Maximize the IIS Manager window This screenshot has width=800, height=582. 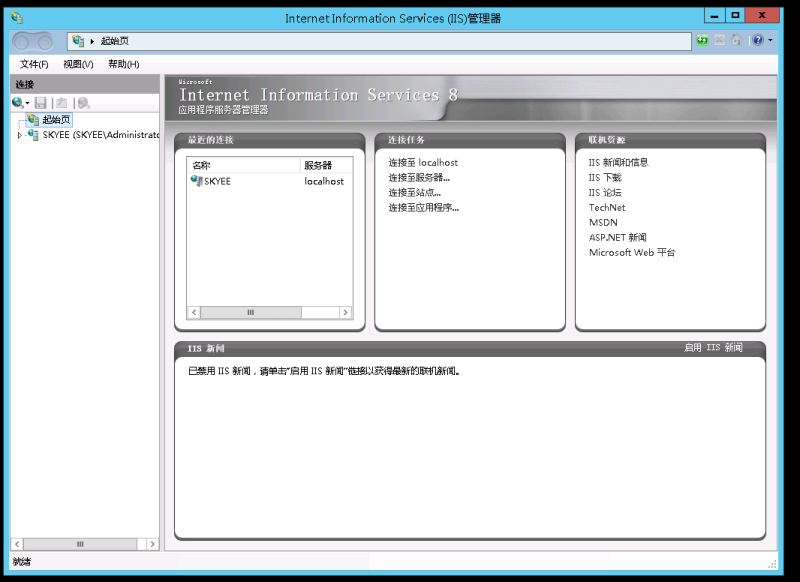(x=735, y=16)
